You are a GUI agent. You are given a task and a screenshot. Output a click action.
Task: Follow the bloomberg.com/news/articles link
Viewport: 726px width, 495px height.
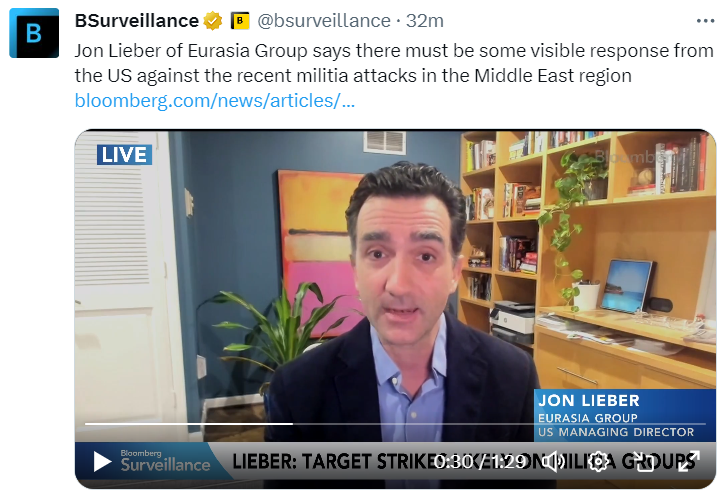(x=215, y=100)
